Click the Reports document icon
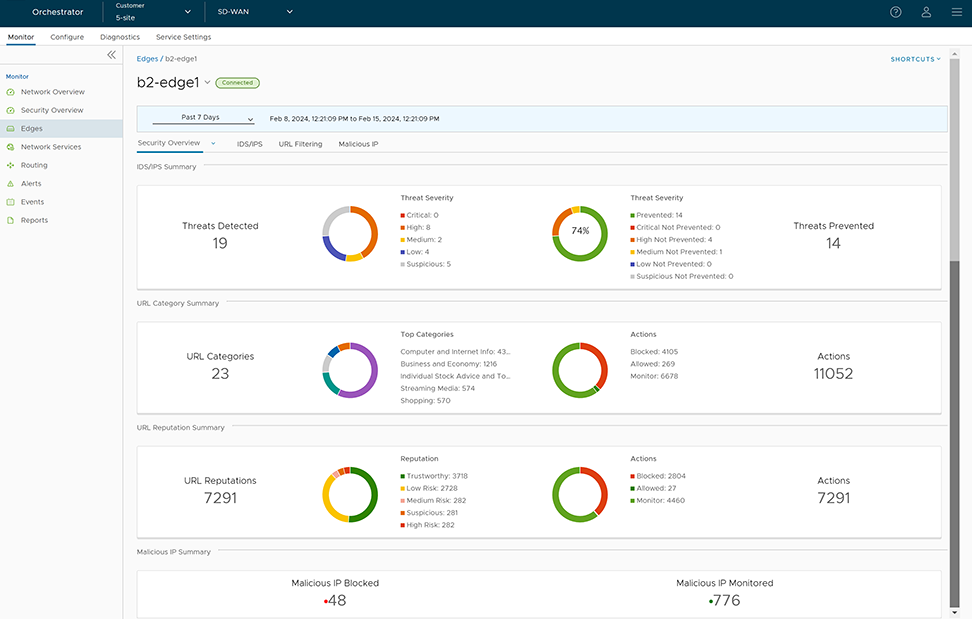 11,220
